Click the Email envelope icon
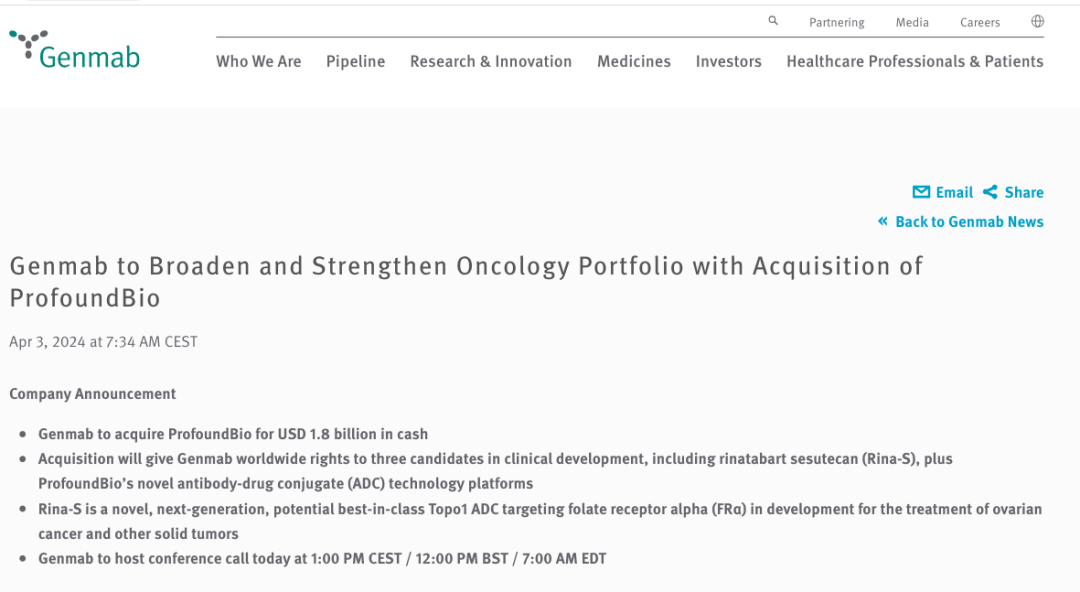1080x592 pixels. coord(921,192)
